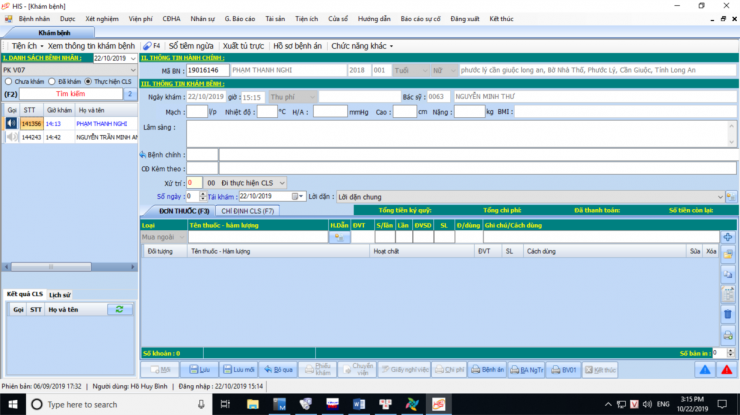Open the Xét nghiệm menu

pos(101,19)
